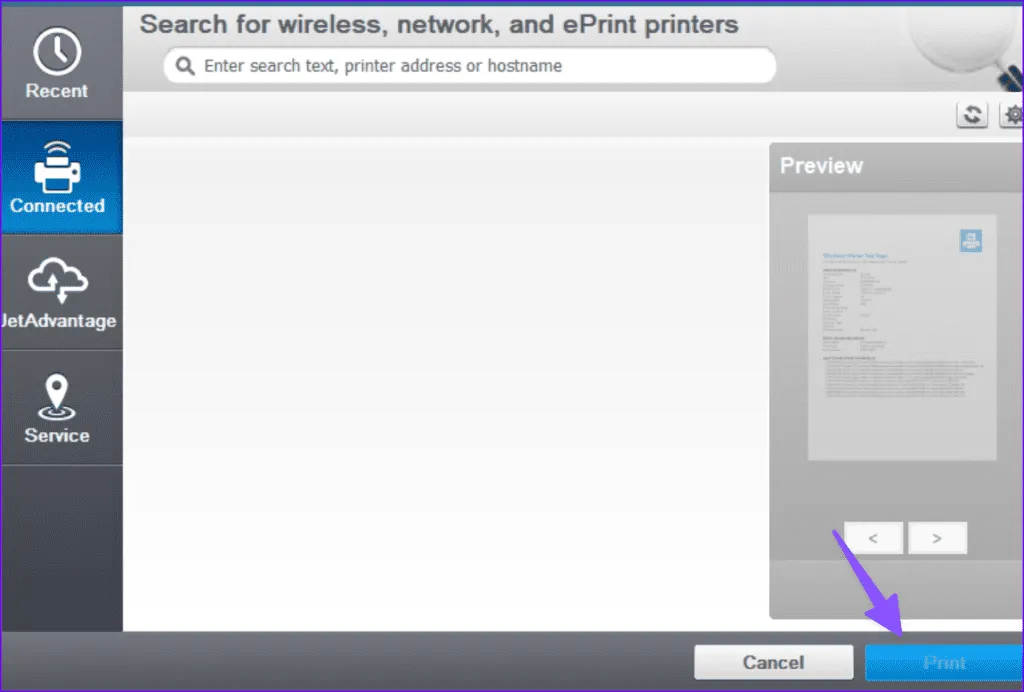Open settings via the gear icon

1012,115
